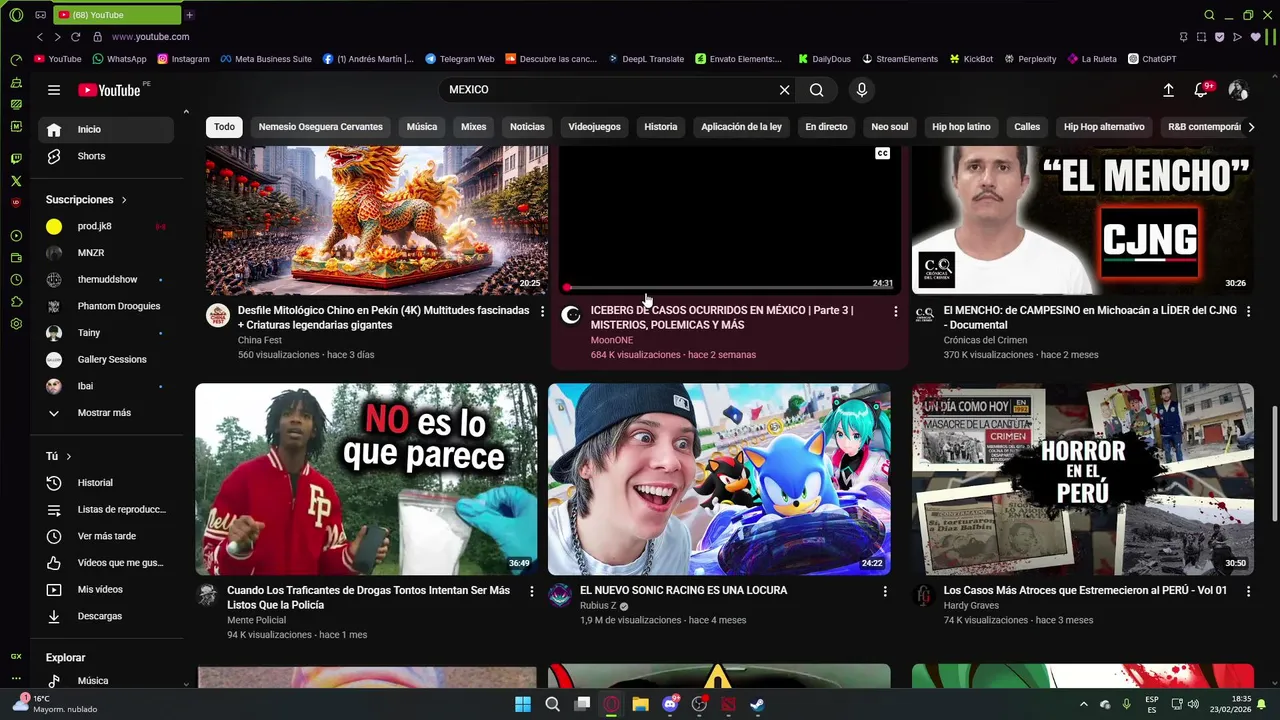
Task: Open the EL MENCHO CJNG thumbnail
Action: (1082, 220)
